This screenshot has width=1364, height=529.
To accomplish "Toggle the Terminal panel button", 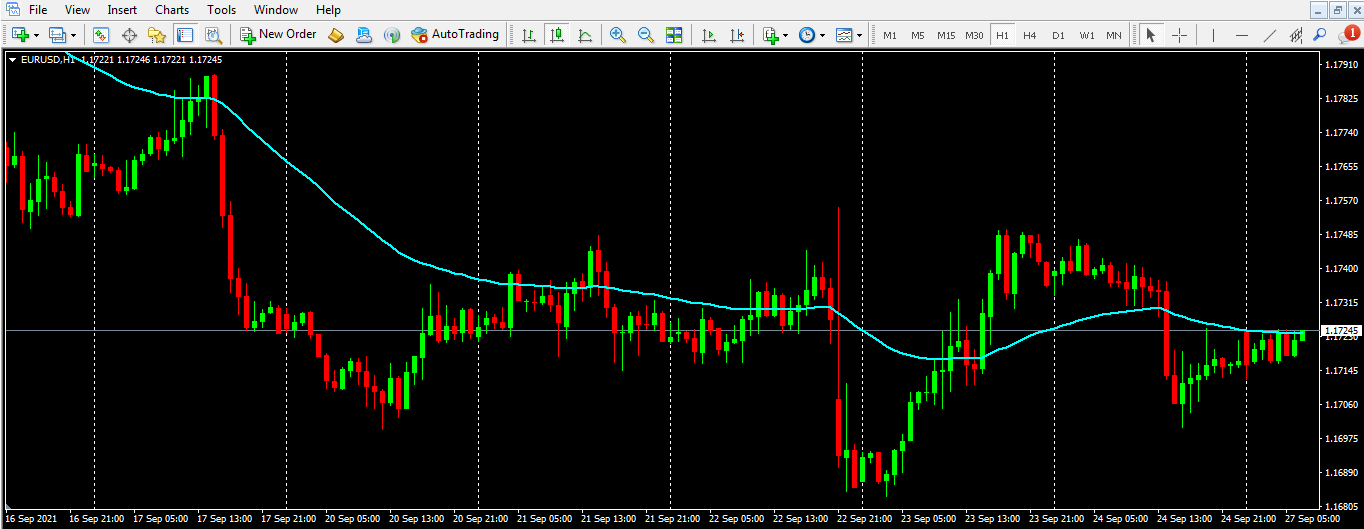I will (x=185, y=35).
